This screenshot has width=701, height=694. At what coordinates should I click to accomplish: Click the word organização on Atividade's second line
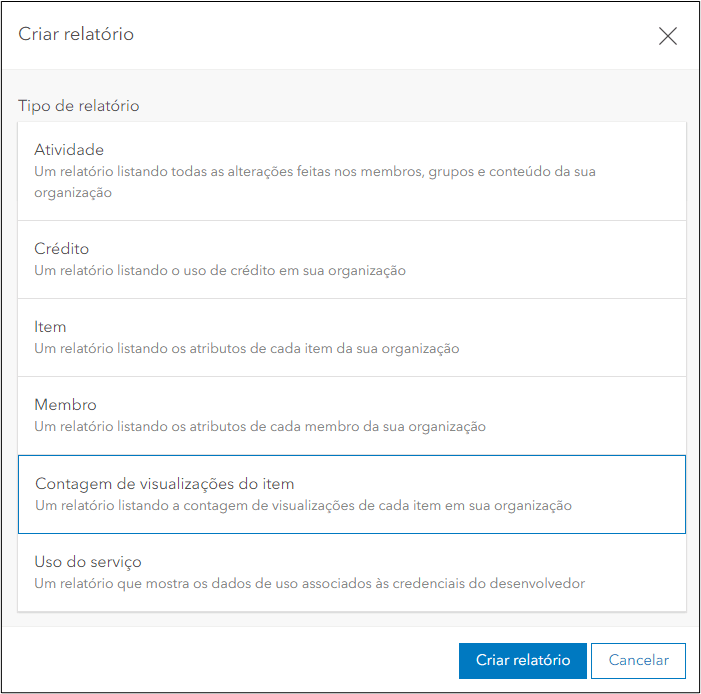(73, 192)
